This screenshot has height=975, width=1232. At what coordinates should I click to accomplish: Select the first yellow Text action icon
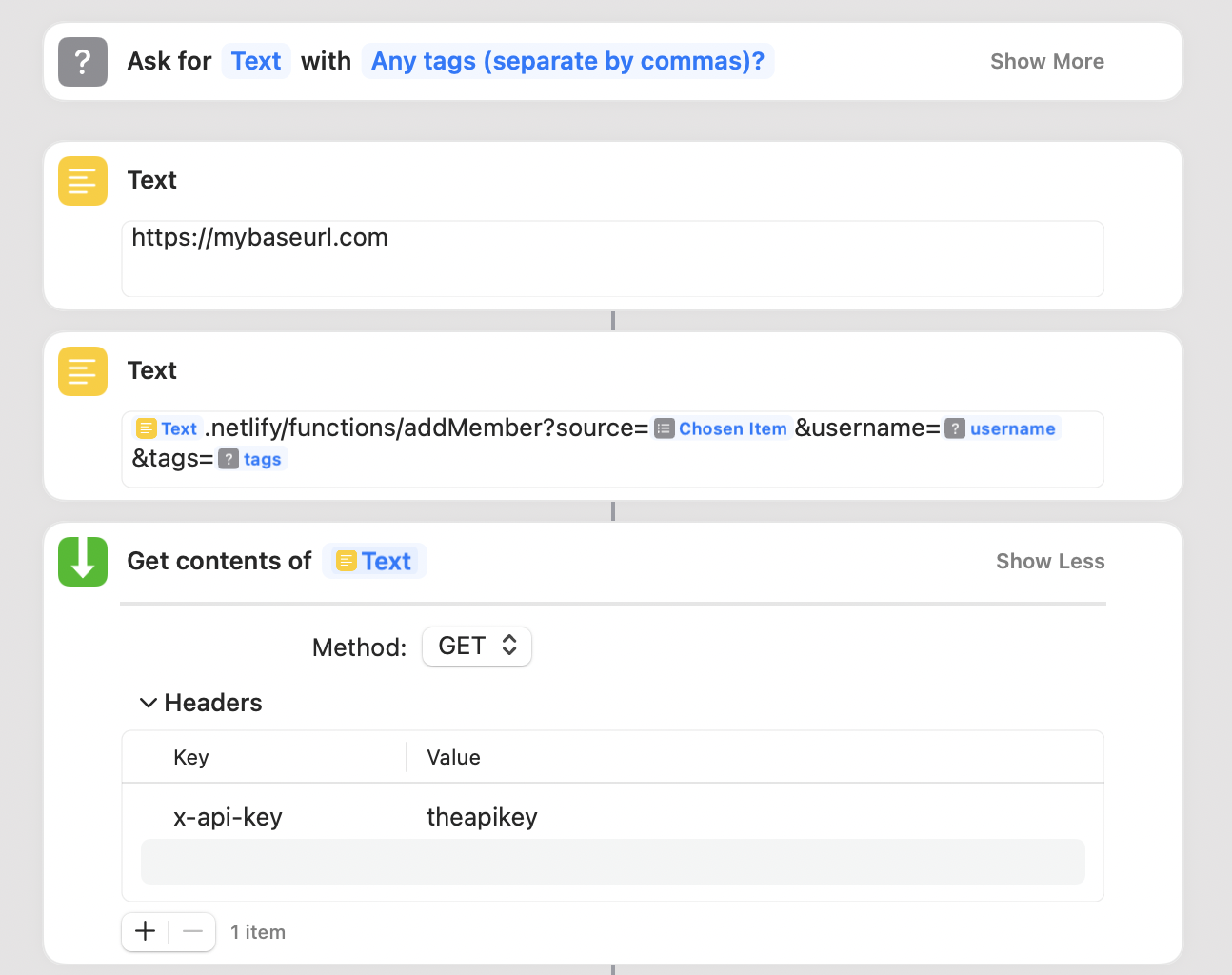pyautogui.click(x=82, y=180)
